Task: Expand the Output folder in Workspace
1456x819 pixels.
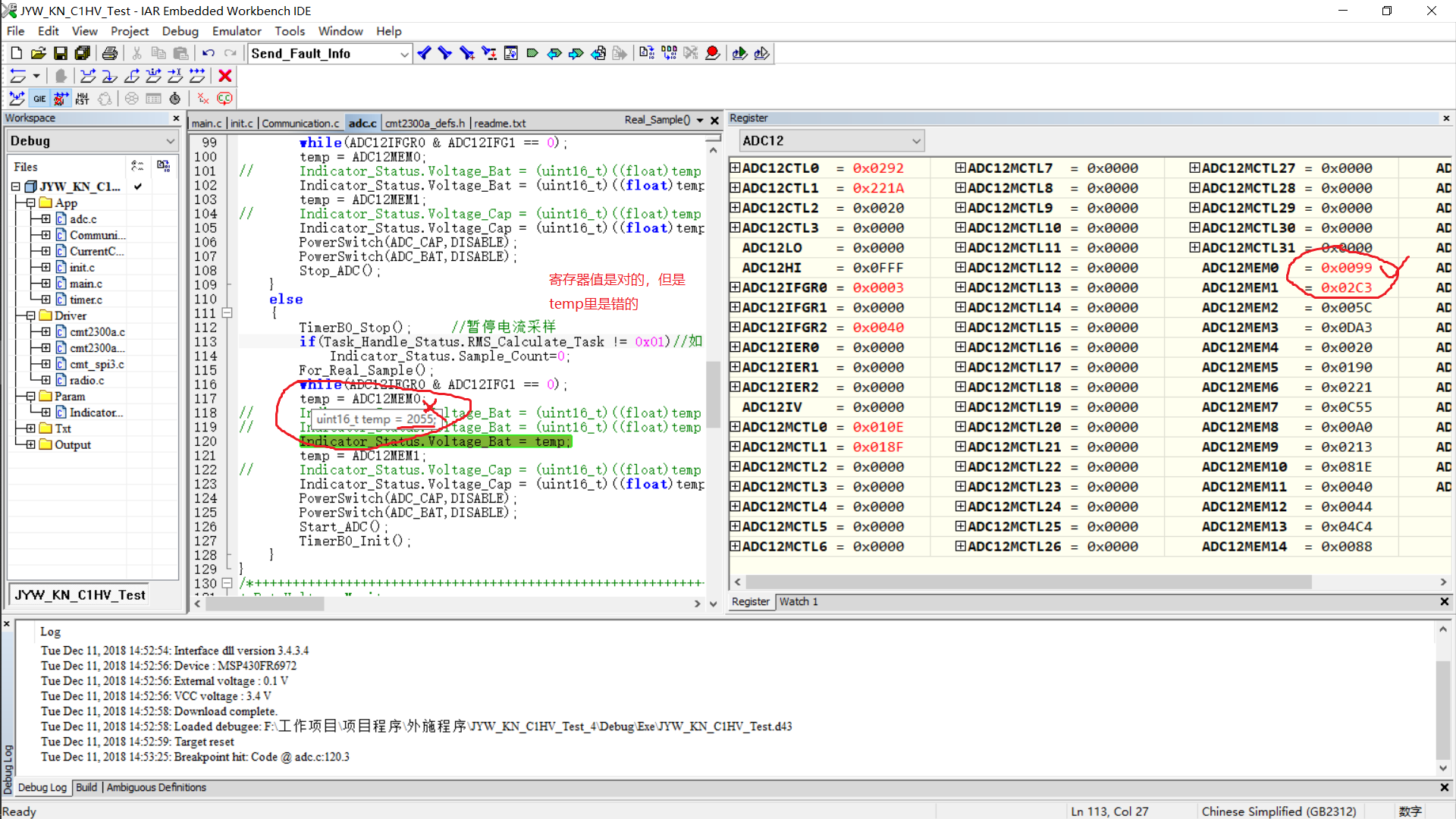Action: pyautogui.click(x=30, y=444)
